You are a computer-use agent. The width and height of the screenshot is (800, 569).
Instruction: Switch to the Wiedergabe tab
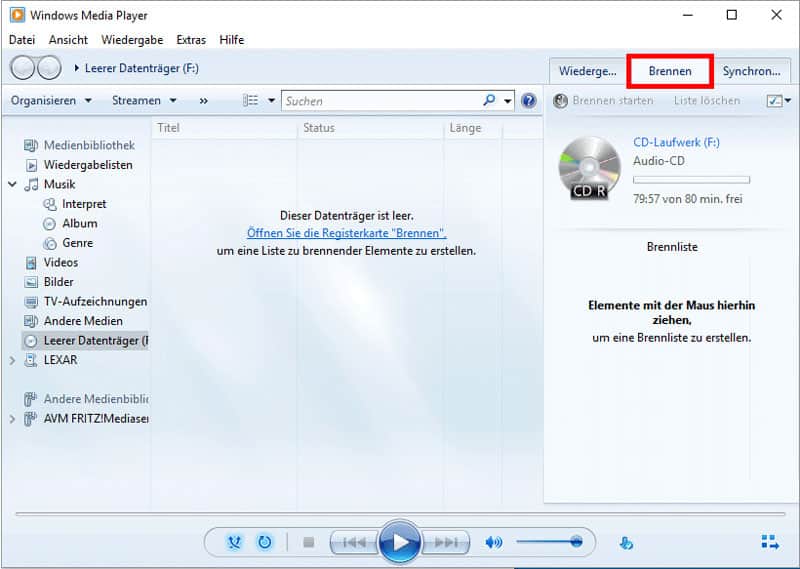(x=587, y=71)
